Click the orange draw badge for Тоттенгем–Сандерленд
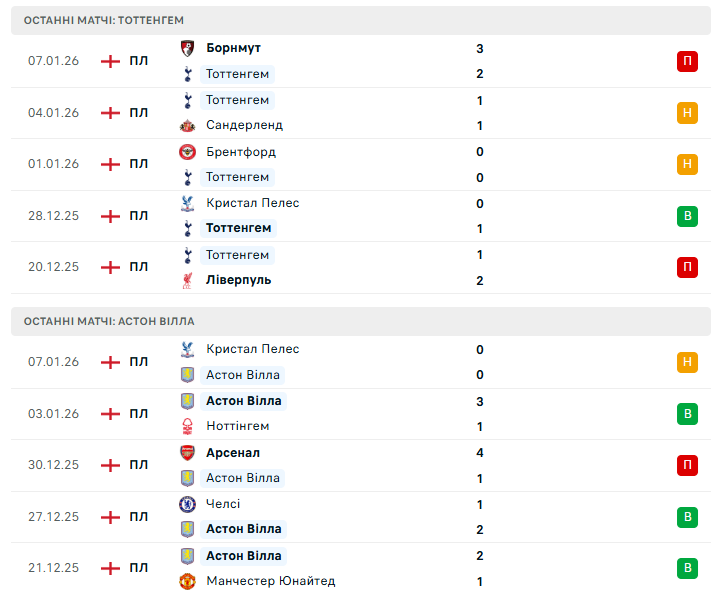 coord(687,113)
